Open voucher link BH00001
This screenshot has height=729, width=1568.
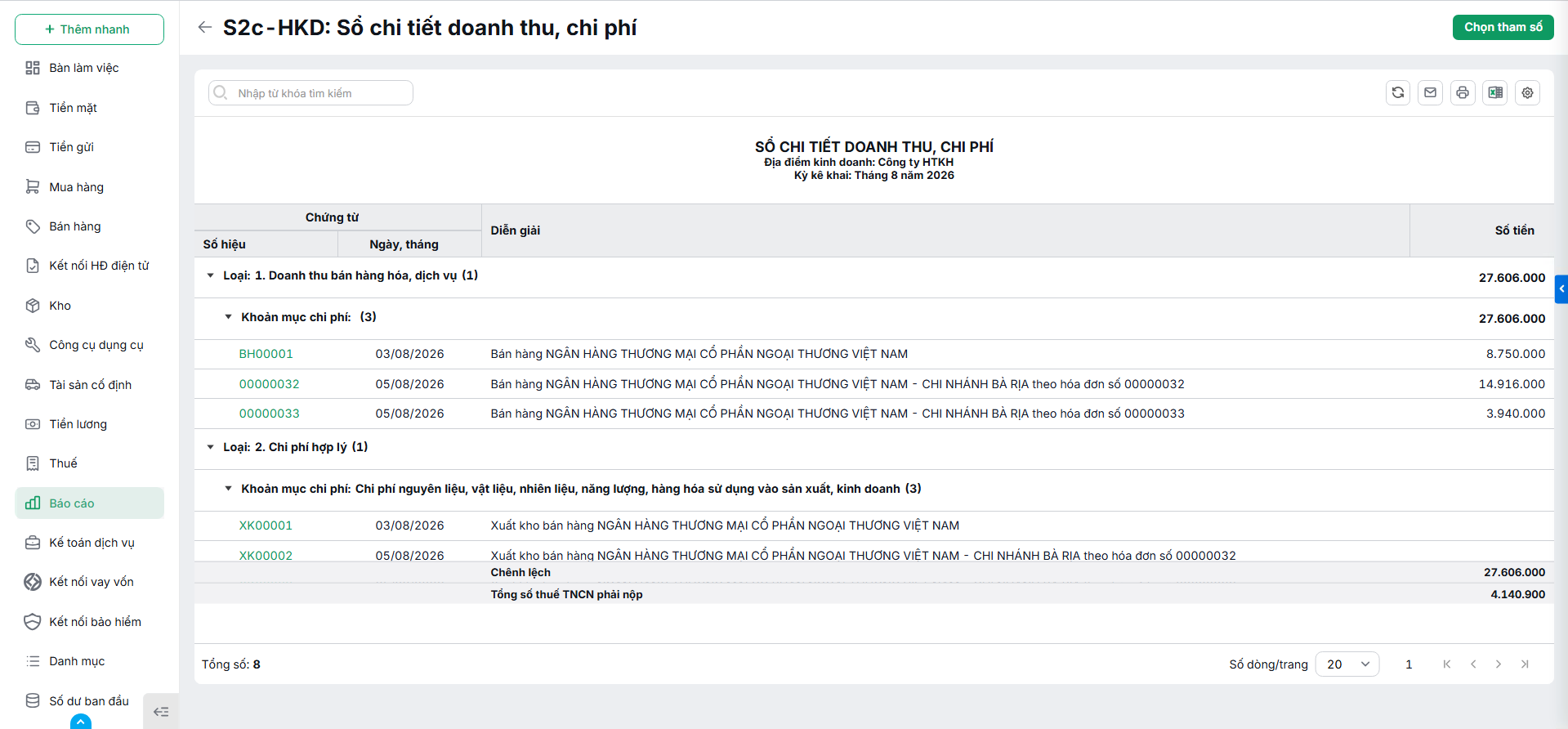[266, 354]
